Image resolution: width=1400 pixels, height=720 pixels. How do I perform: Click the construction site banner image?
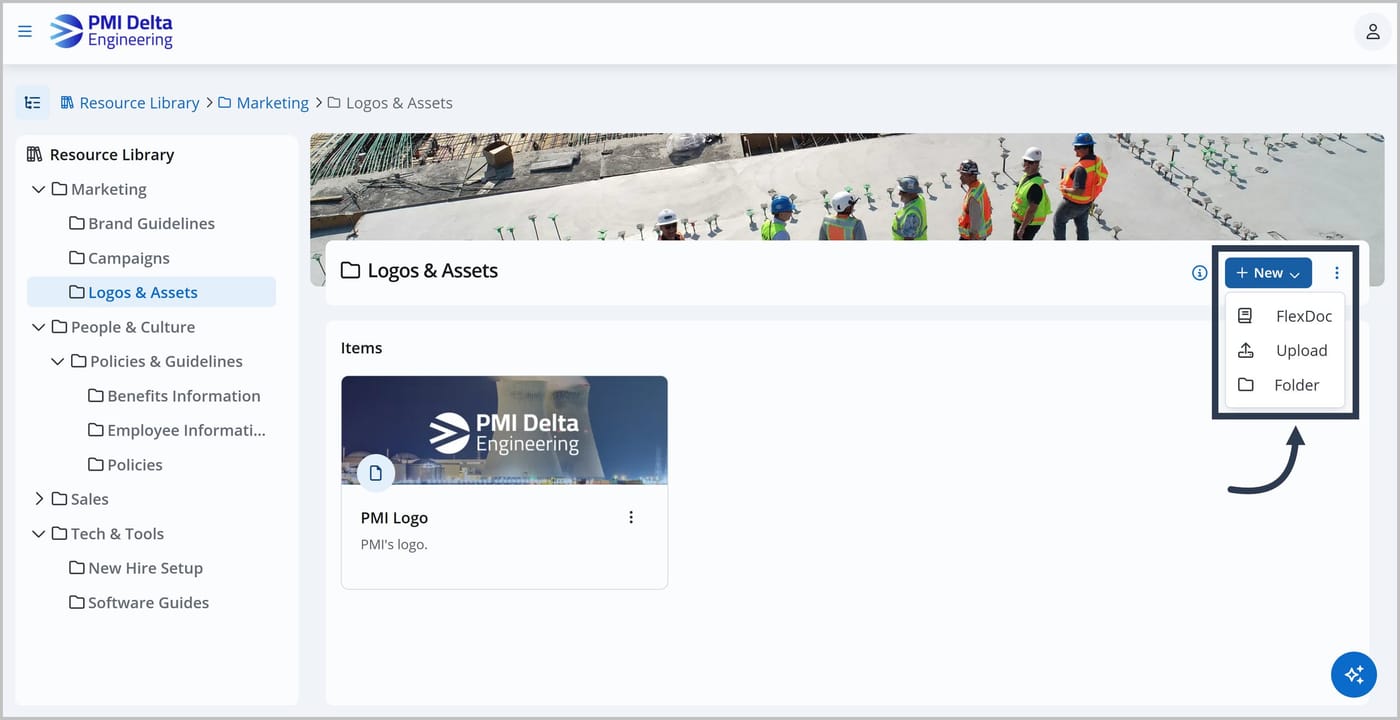tap(847, 187)
